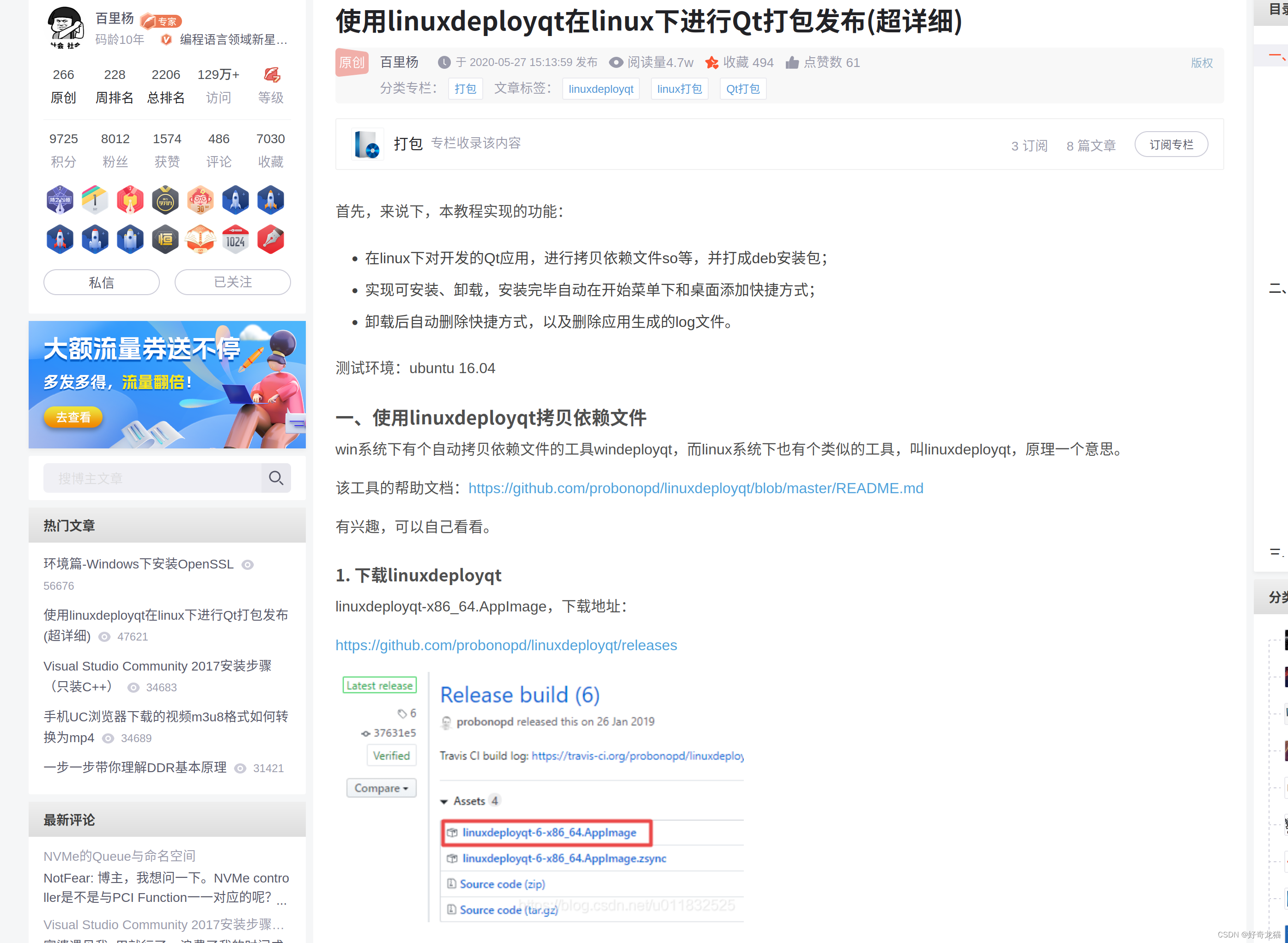The image size is (1288, 943).
Task: Click the red pen hexagon badge
Action: 271,239
